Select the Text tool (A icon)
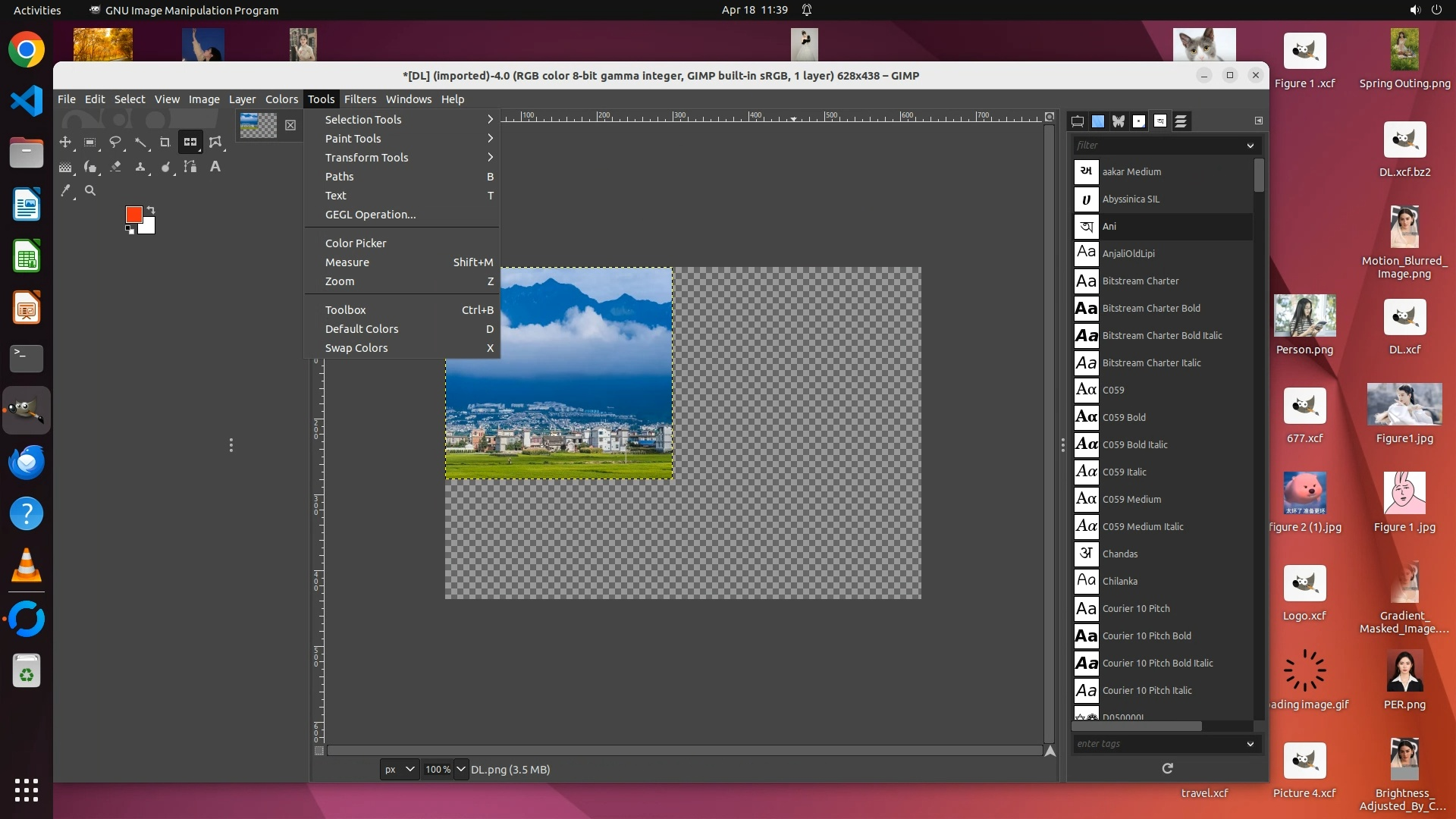 tap(215, 166)
